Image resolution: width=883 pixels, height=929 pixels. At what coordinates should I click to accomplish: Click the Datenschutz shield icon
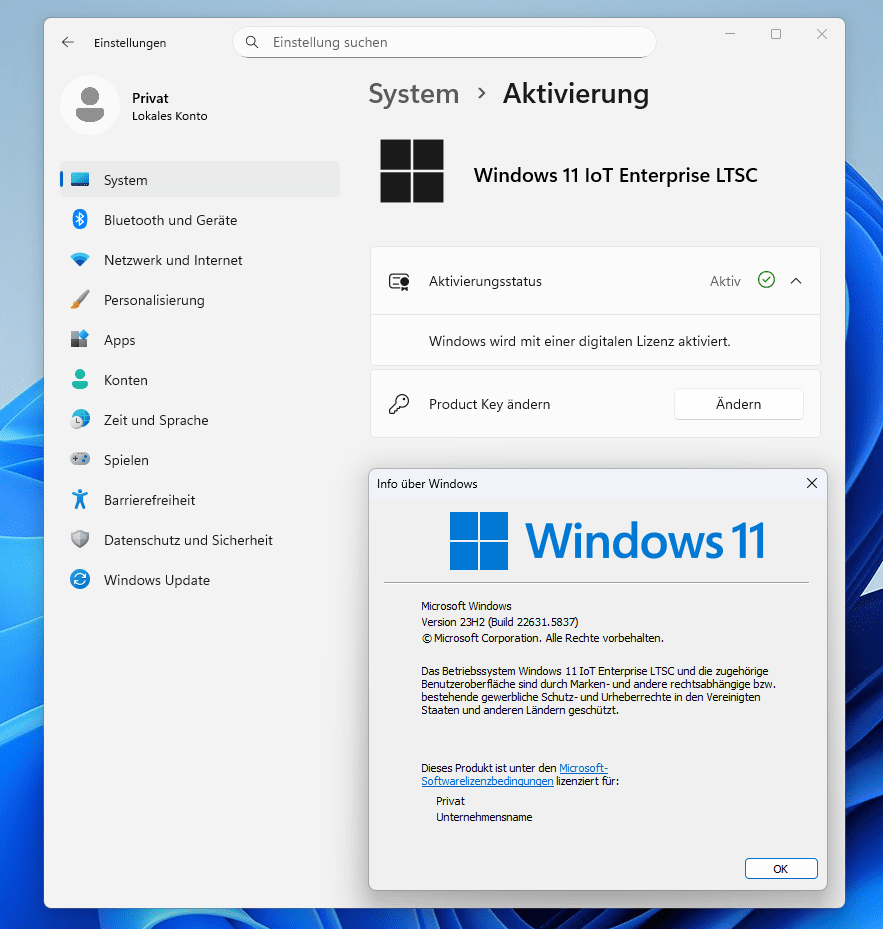pyautogui.click(x=80, y=539)
